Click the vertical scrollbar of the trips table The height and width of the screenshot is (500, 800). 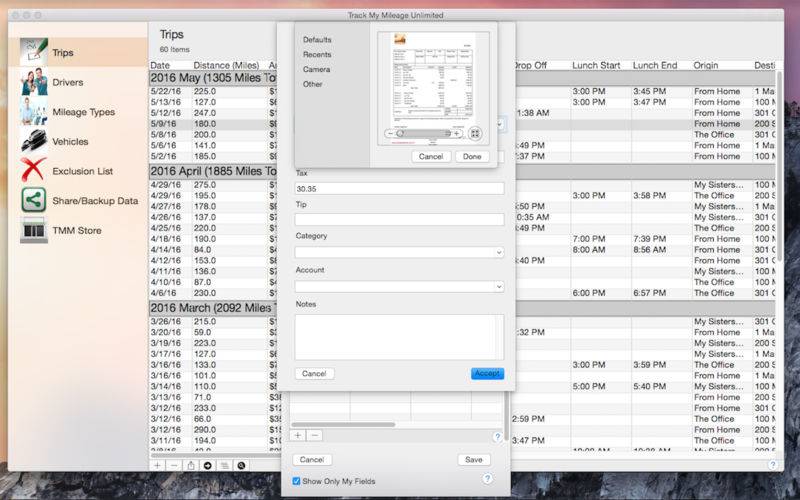779,166
